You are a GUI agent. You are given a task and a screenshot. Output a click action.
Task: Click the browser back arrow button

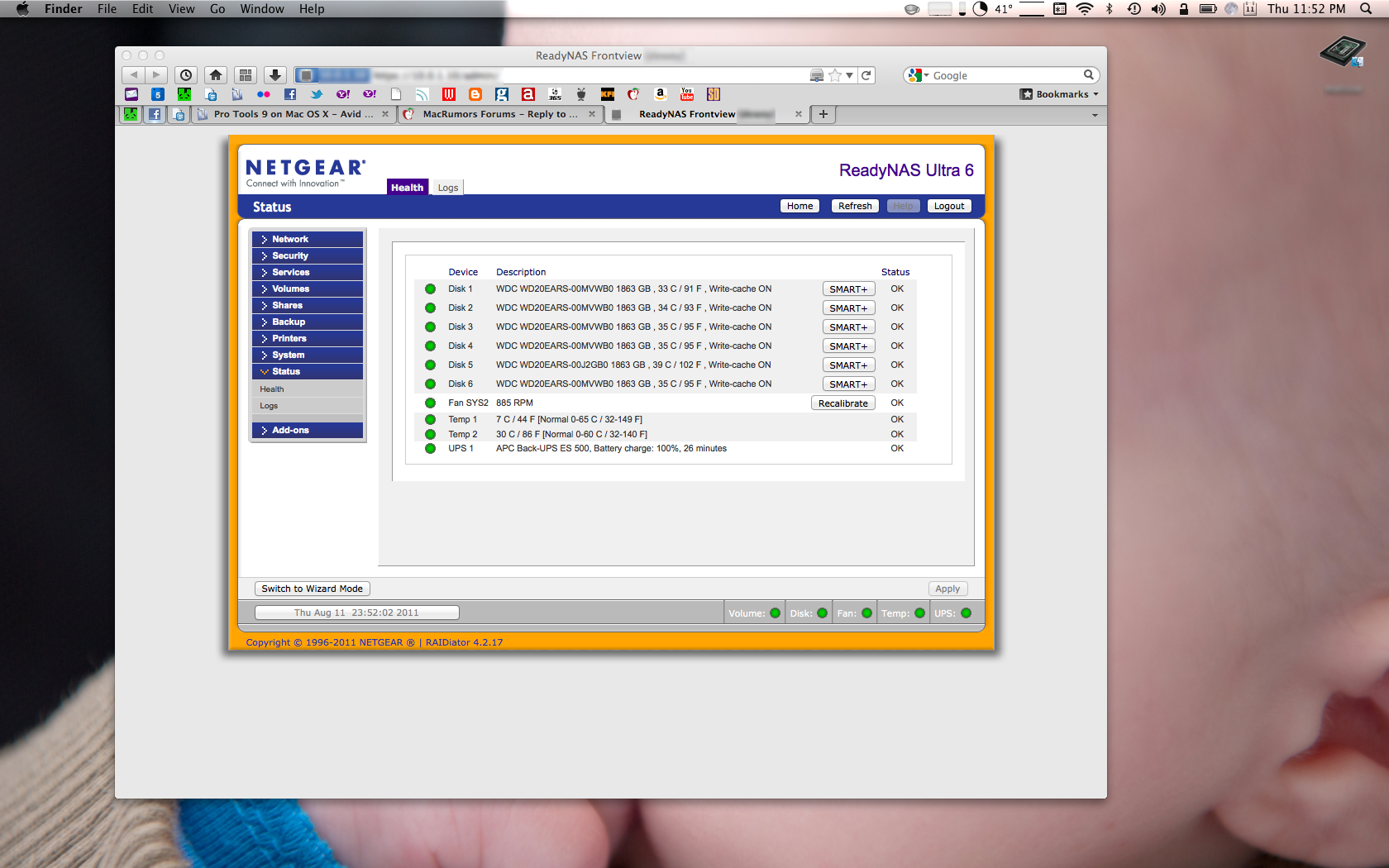coord(133,75)
